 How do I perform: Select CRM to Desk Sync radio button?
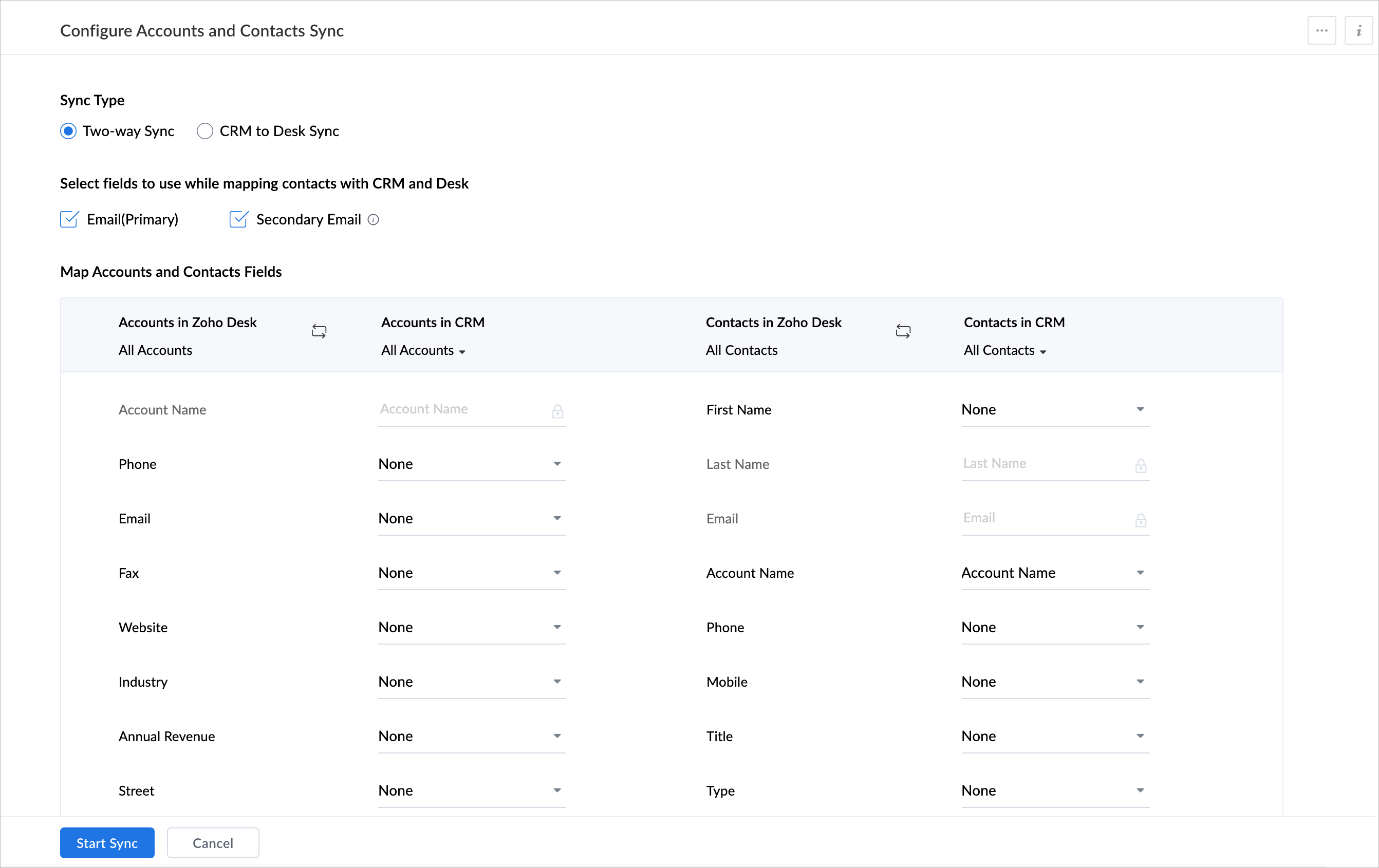pyautogui.click(x=205, y=131)
